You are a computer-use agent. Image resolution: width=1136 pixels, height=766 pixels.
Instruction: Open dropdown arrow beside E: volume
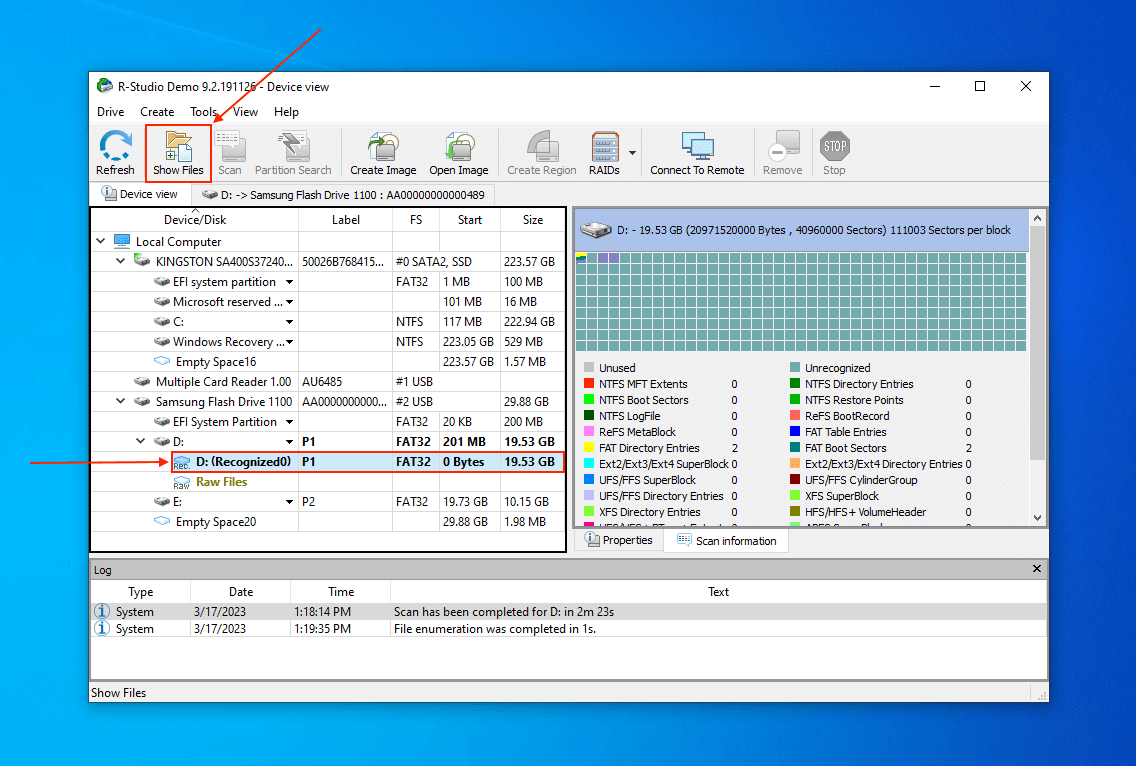click(x=289, y=501)
